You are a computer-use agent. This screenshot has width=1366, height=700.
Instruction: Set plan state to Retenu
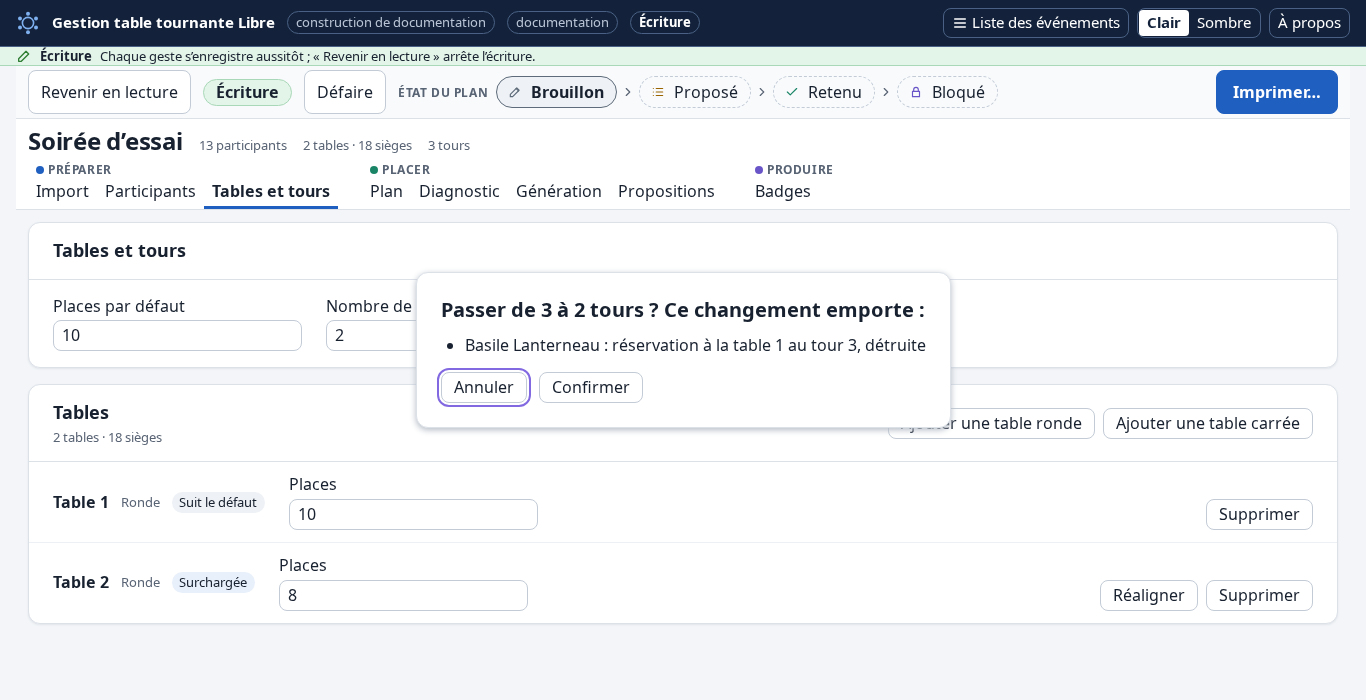coord(824,92)
